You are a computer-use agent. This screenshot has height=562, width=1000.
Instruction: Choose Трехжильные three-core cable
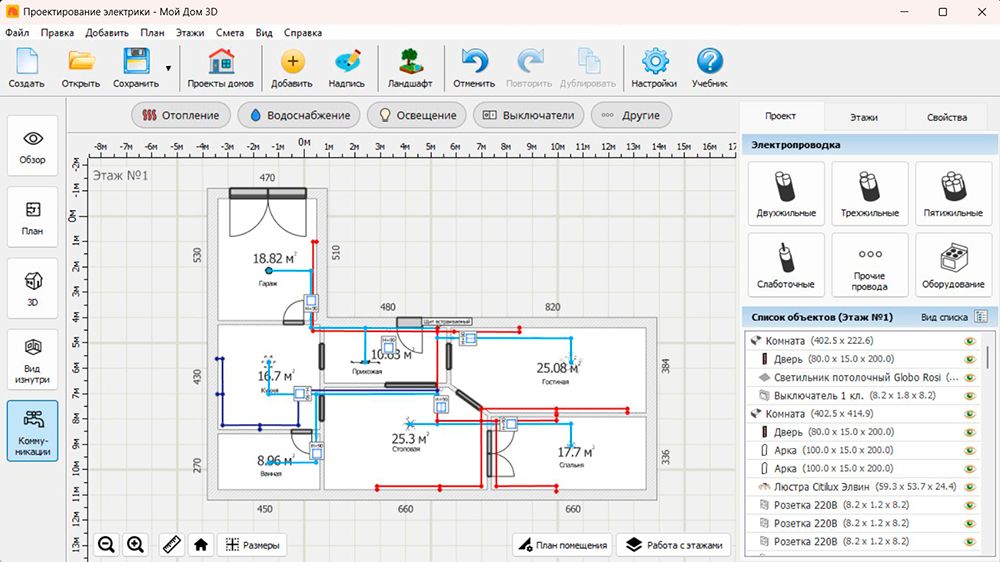point(869,193)
